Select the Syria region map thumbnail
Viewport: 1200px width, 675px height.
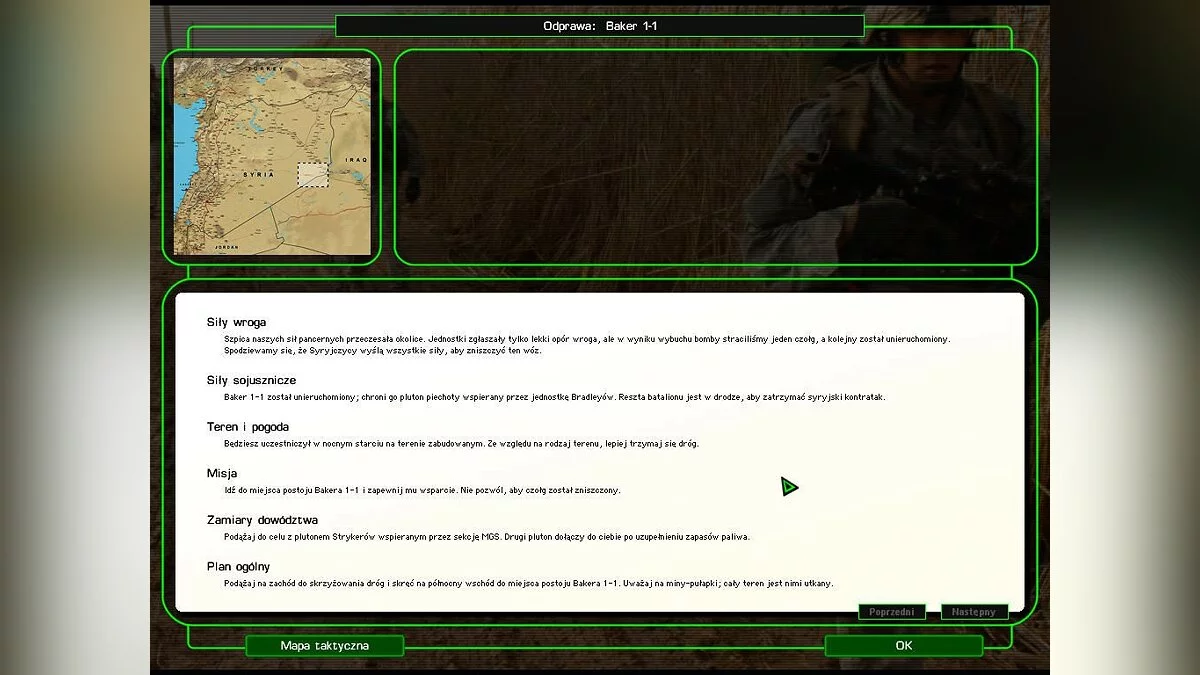tap(272, 156)
